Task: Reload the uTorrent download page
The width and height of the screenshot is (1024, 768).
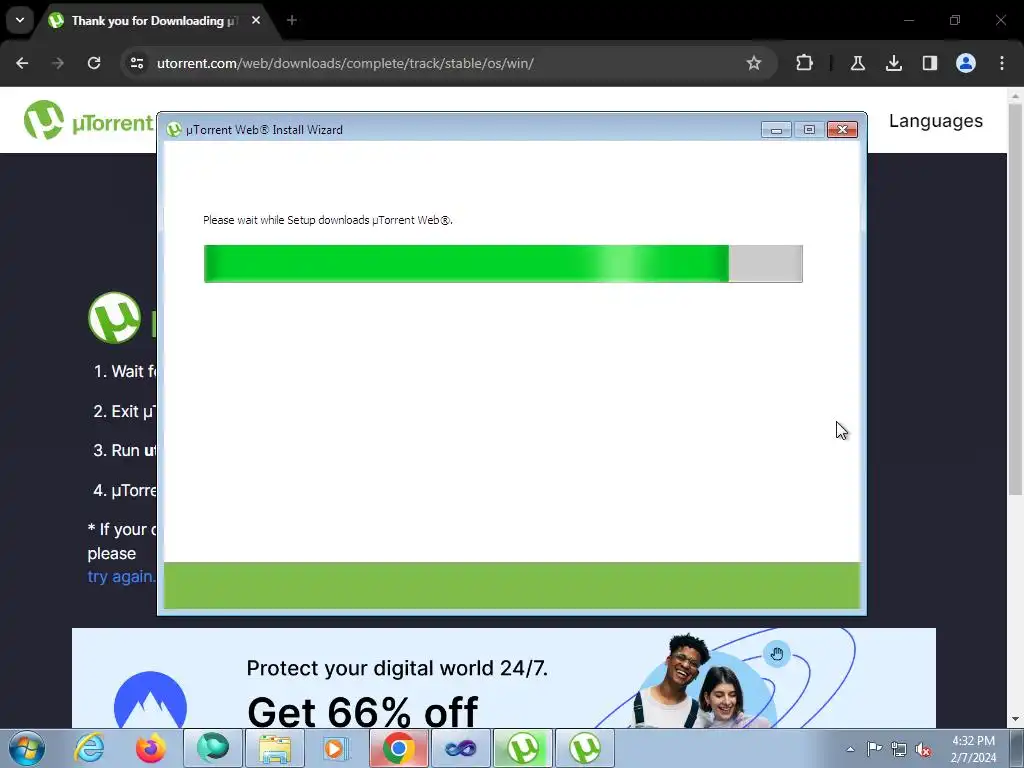Action: [x=94, y=63]
